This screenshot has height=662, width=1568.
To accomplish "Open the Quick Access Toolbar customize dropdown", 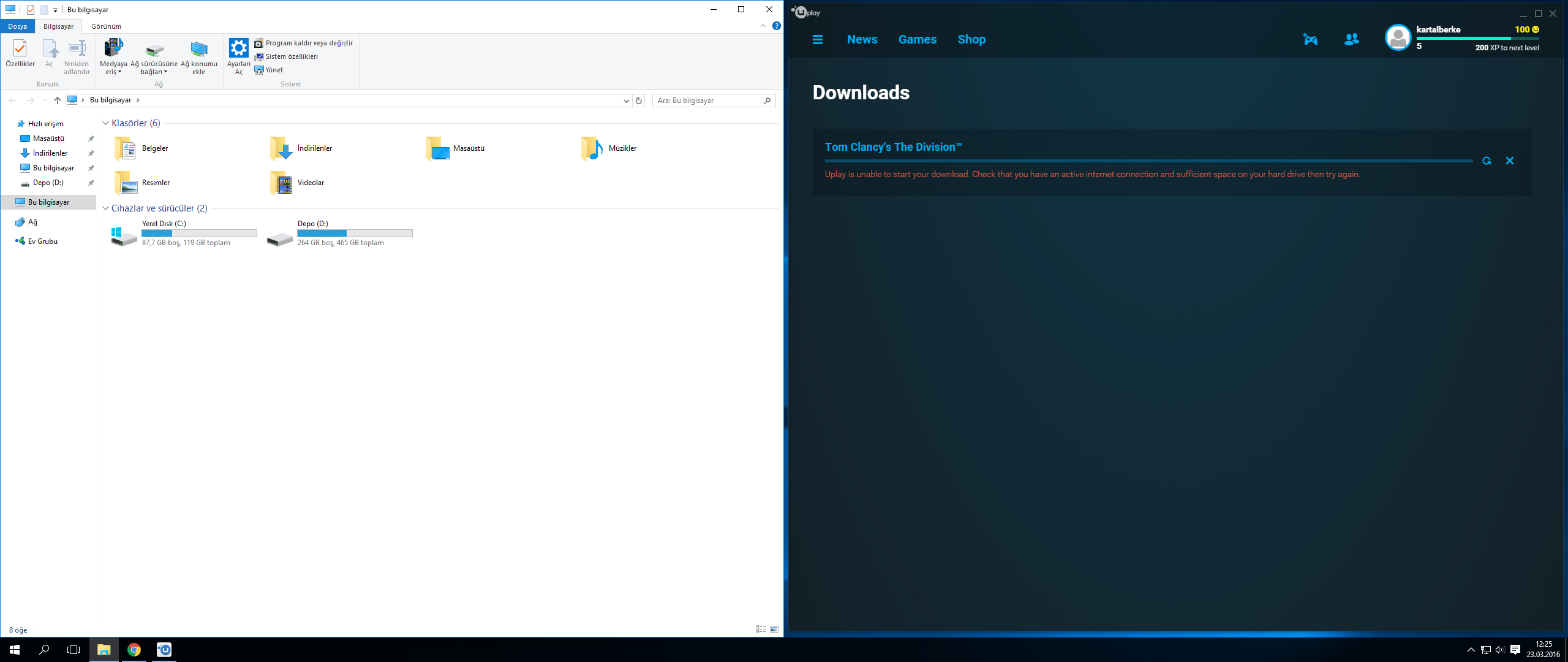I will [x=55, y=10].
